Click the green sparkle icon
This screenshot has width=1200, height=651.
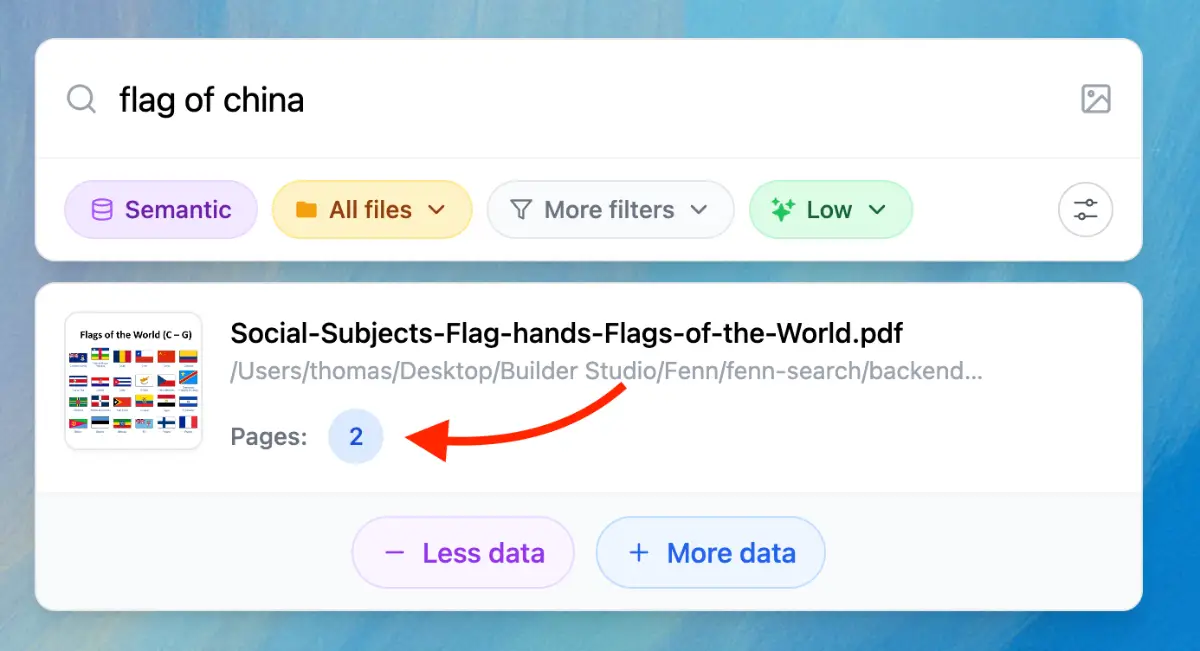783,210
